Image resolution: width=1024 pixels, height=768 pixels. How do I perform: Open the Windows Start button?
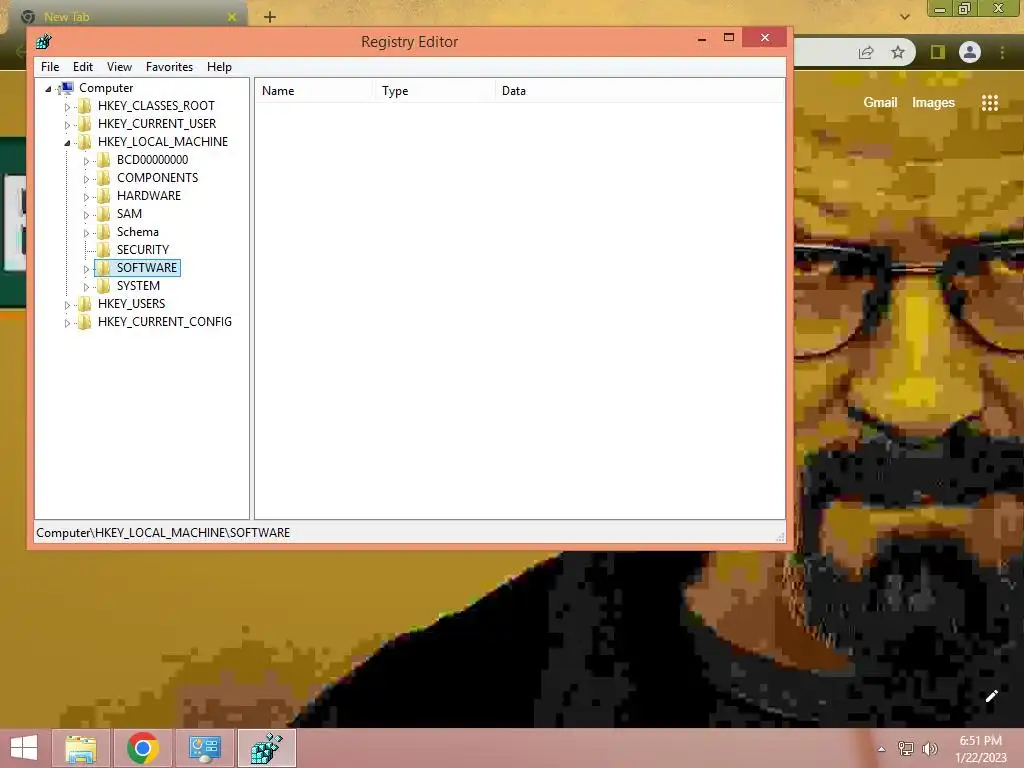coord(24,748)
